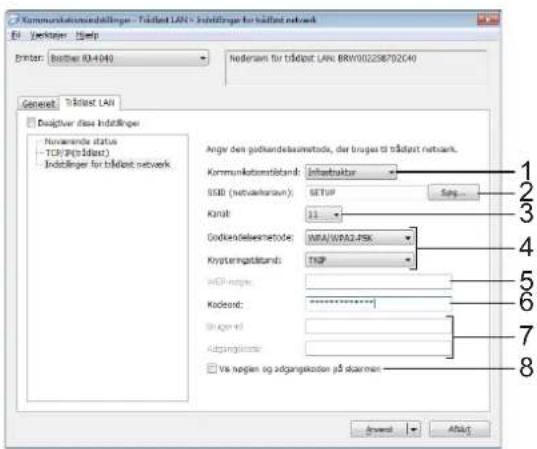This screenshot has width=537, height=449.
Task: Enable Vis nøglen og adgangskoden på skærmen
Action: [212, 369]
